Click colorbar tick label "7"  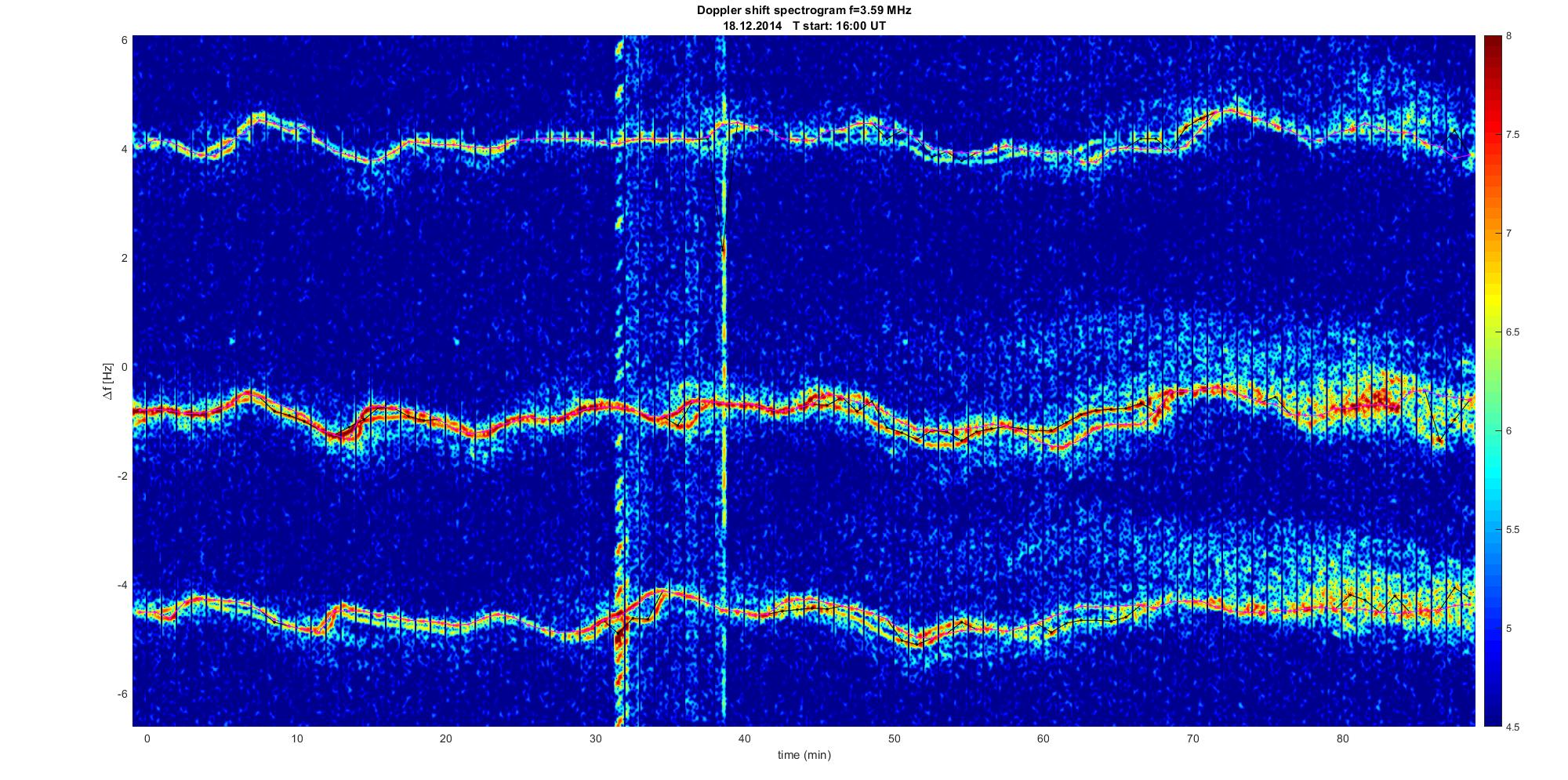[x=1509, y=234]
